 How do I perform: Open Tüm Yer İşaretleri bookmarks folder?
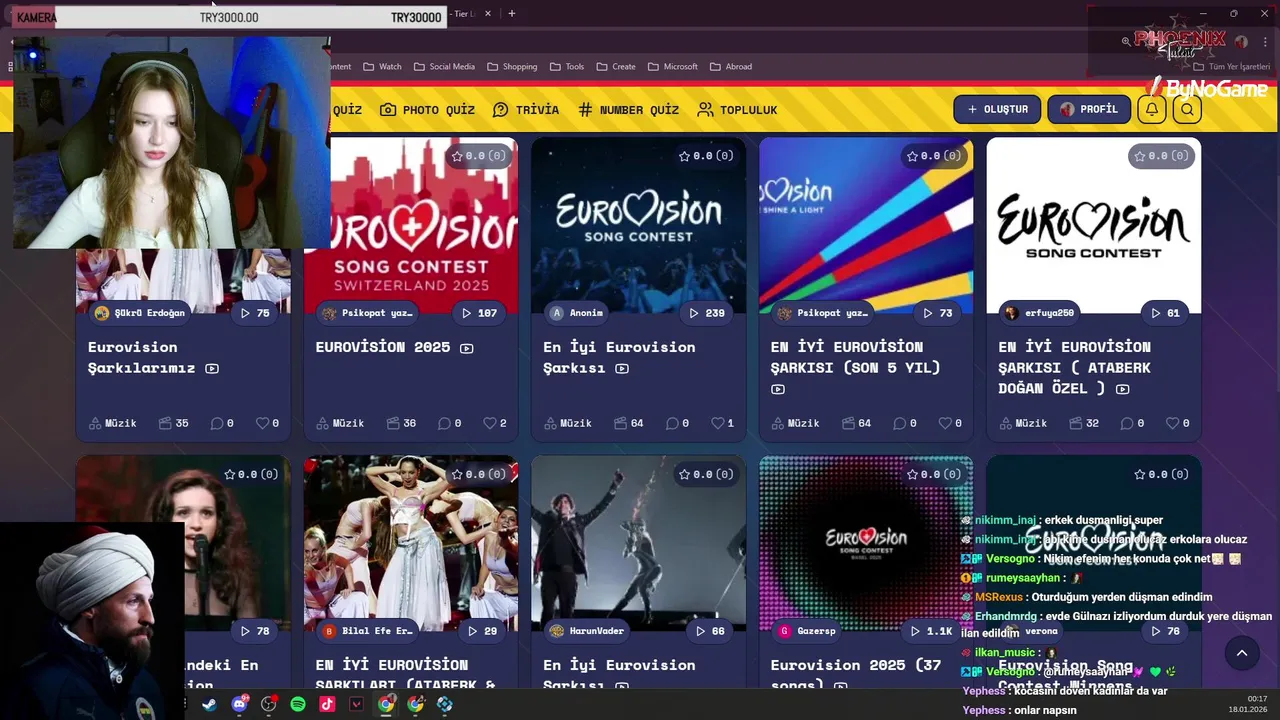tap(1231, 67)
